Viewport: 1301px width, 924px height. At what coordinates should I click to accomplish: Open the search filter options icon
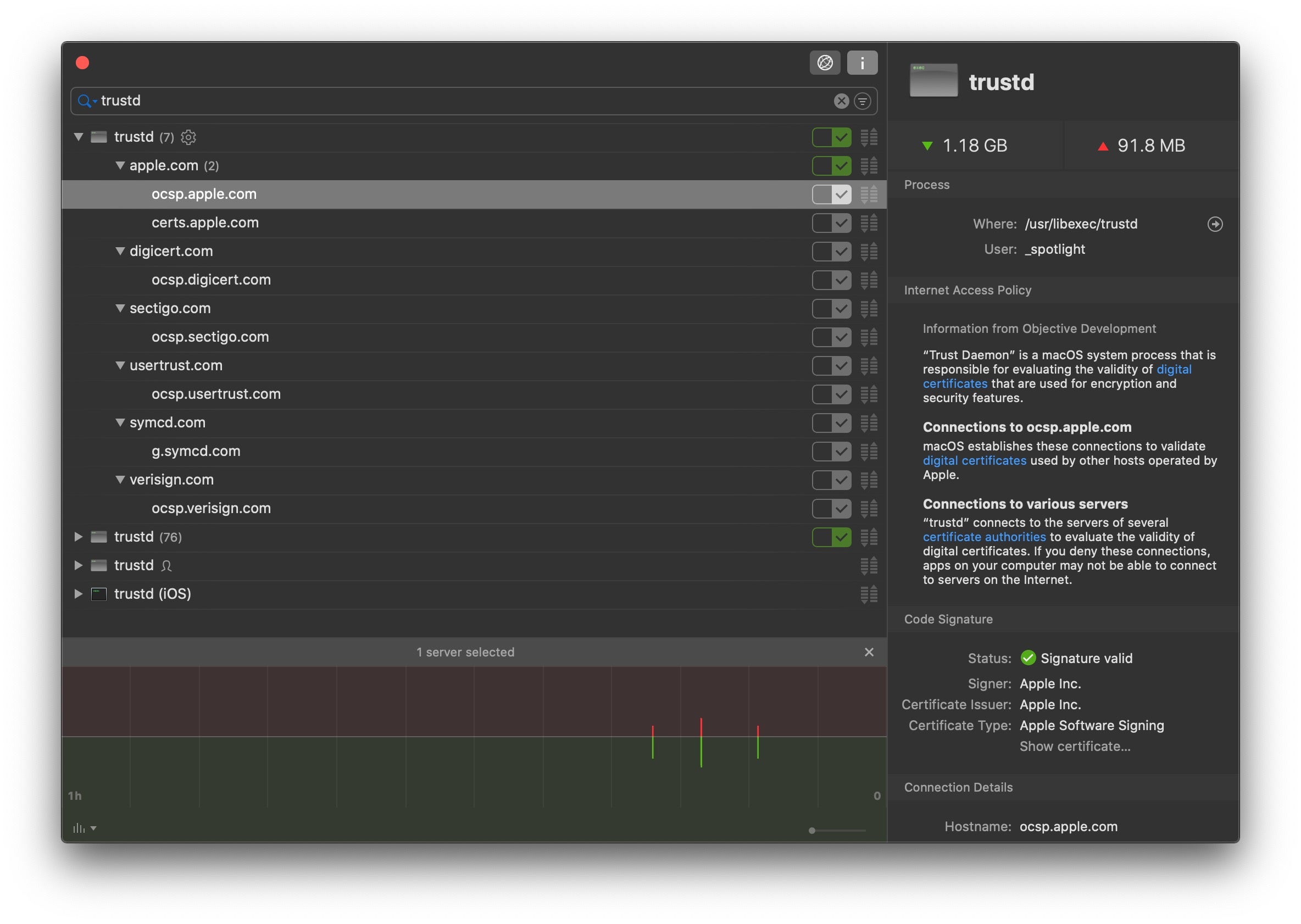[x=862, y=101]
